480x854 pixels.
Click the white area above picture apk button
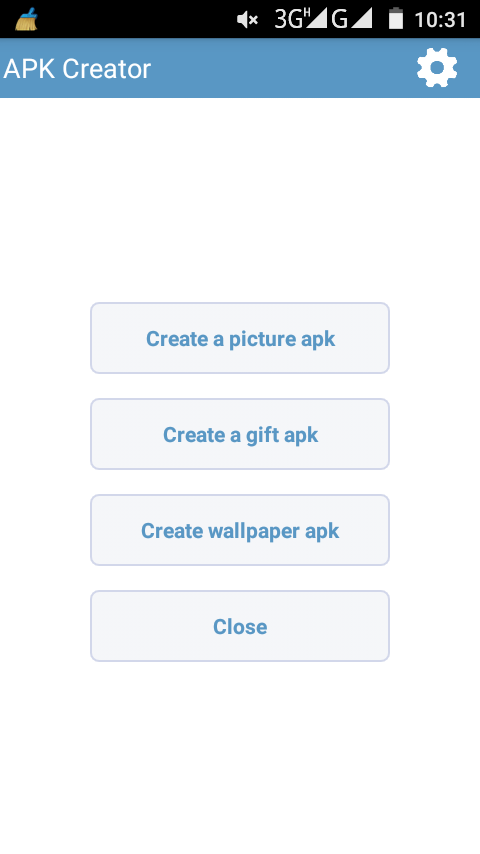(x=240, y=200)
